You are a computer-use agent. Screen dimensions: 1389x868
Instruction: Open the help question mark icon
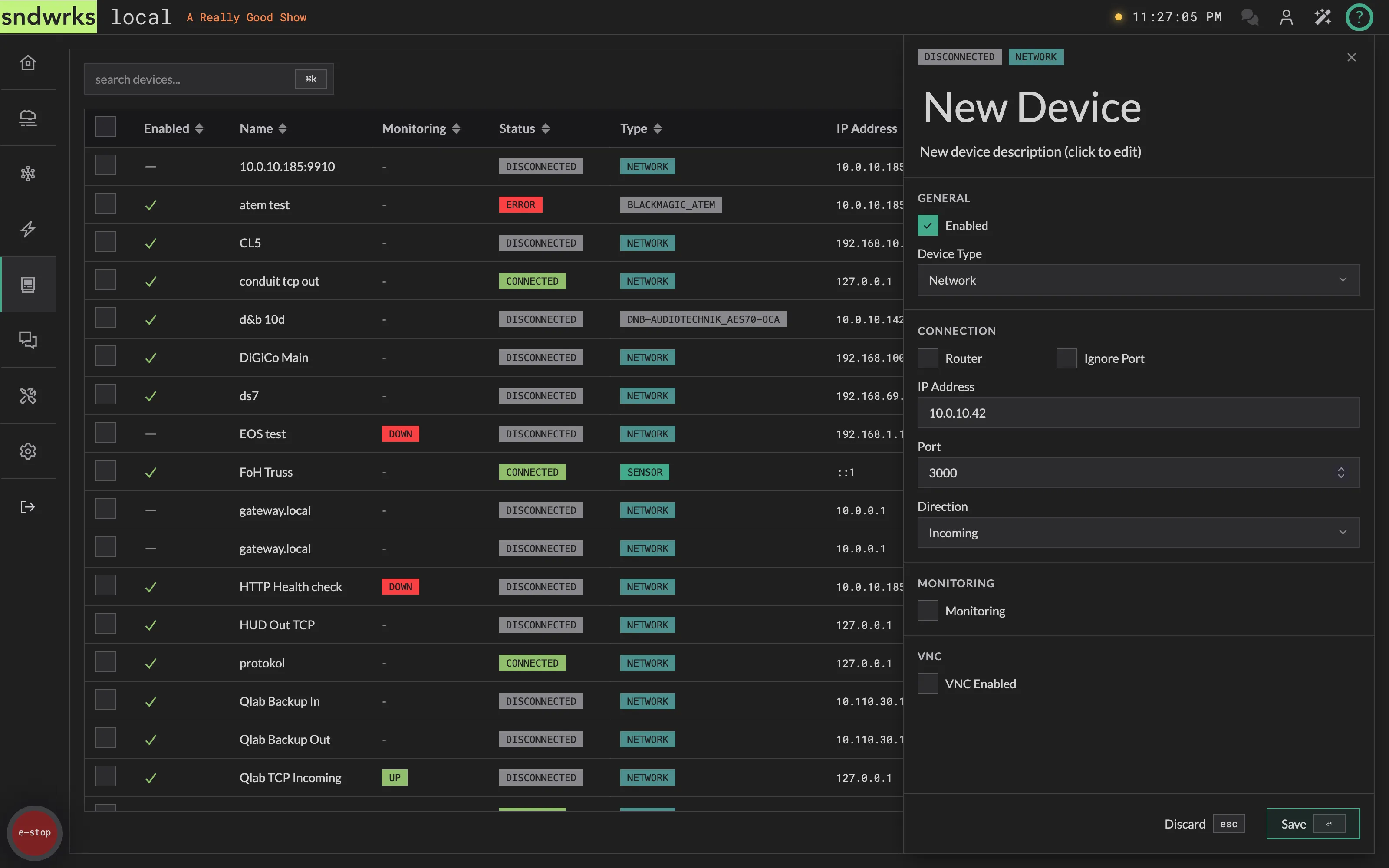tap(1359, 17)
